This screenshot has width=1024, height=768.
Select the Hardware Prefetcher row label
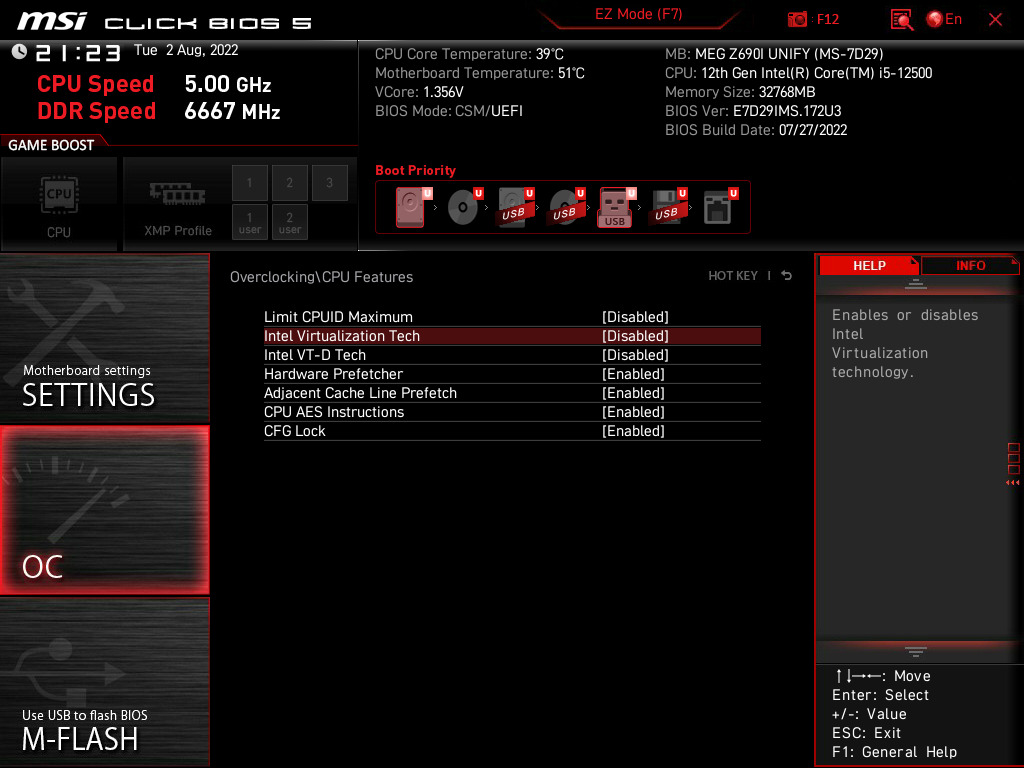[x=333, y=374]
